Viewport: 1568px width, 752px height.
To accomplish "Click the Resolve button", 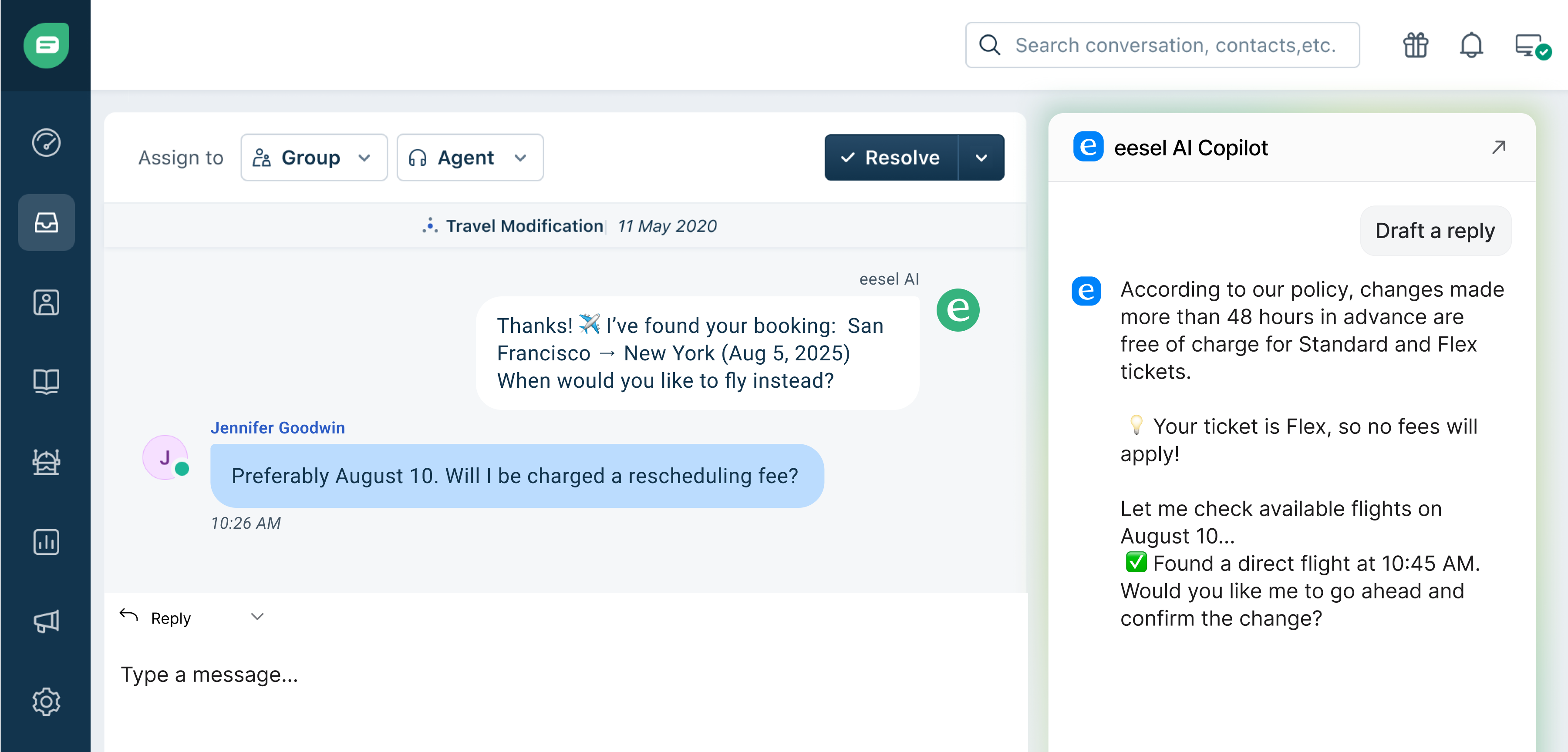I will 891,158.
